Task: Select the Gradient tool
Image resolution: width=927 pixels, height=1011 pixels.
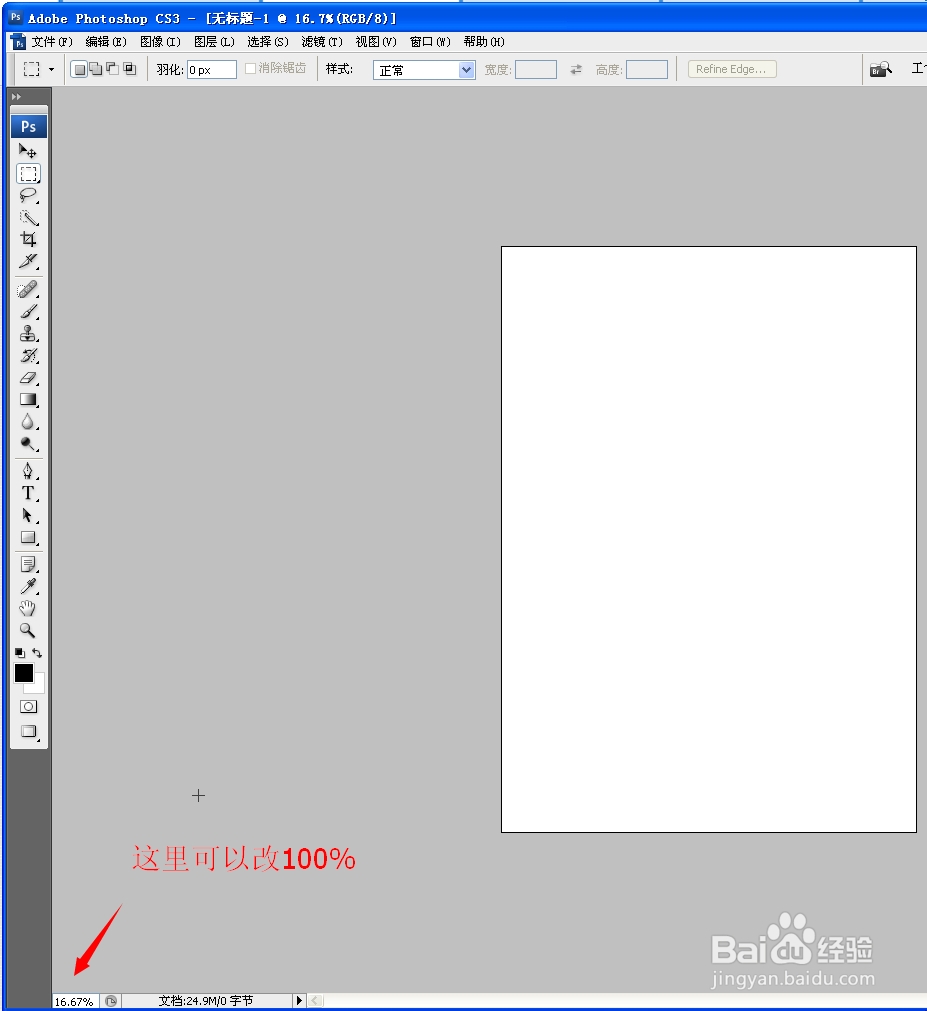Action: pyautogui.click(x=28, y=400)
